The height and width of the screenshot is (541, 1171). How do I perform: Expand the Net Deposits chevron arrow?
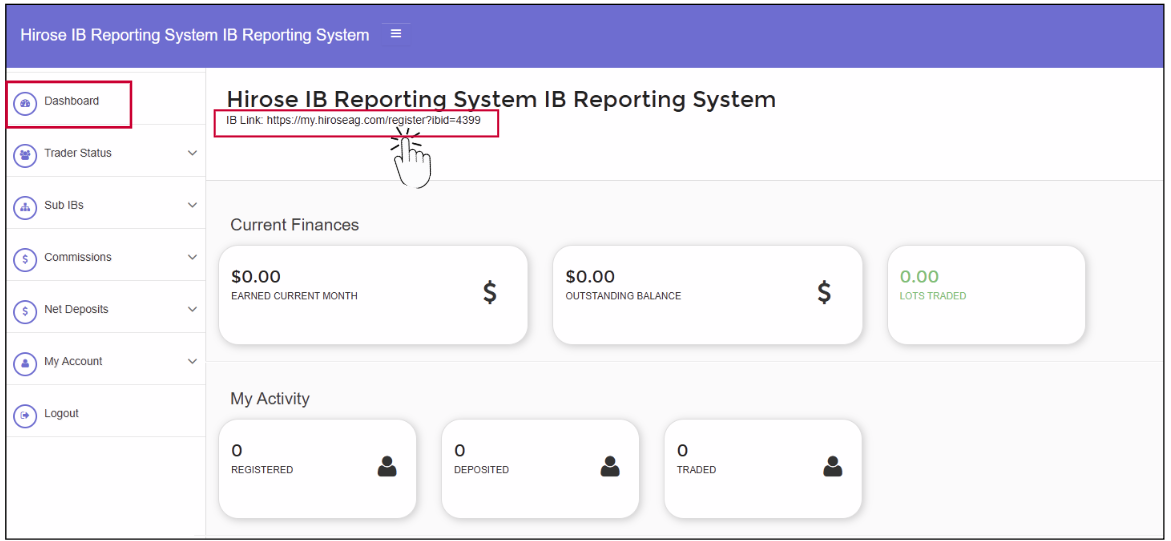pos(192,309)
